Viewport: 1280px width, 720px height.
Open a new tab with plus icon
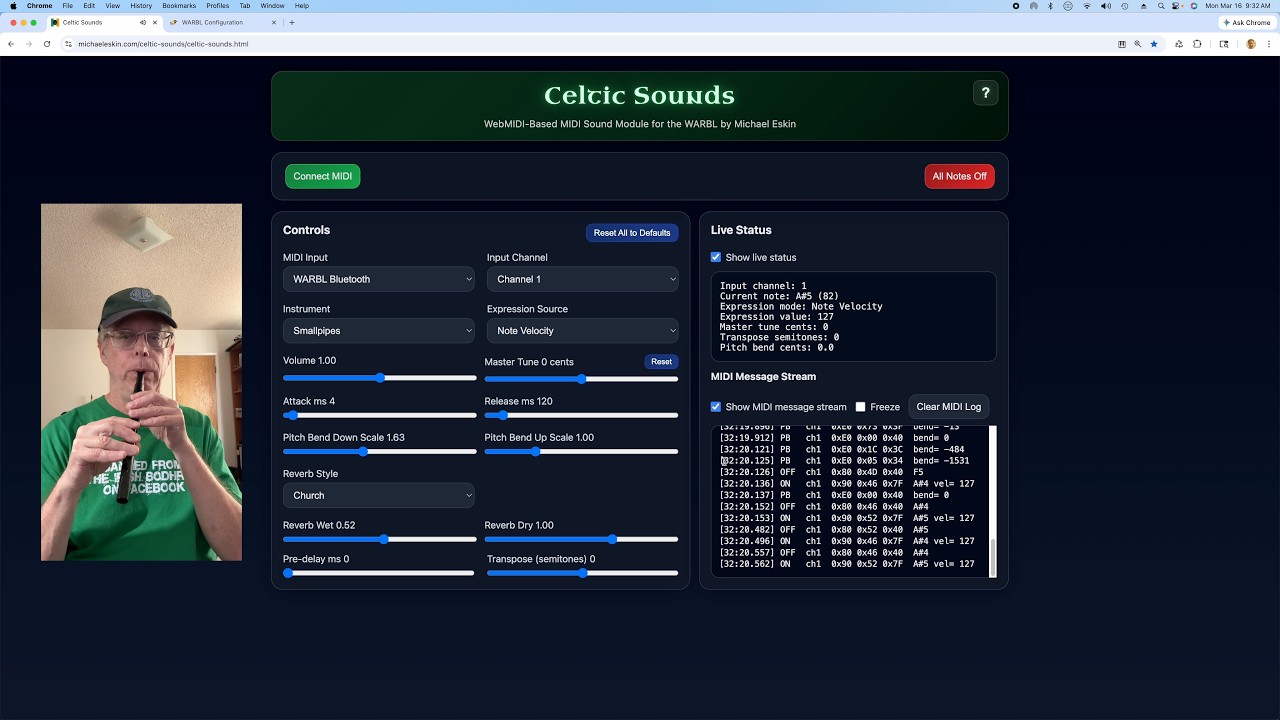click(292, 22)
